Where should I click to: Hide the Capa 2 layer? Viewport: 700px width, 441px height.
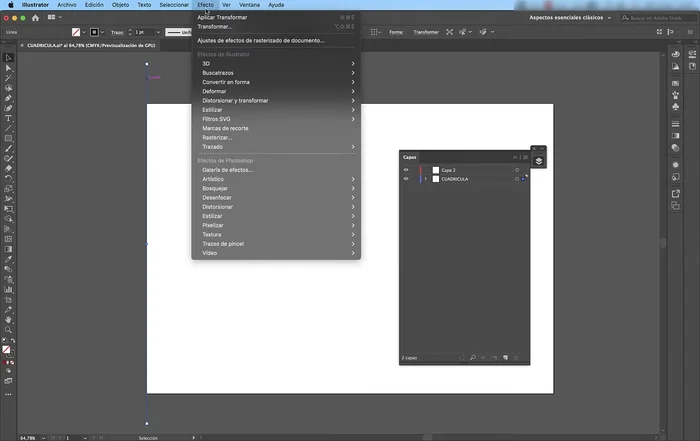pos(406,170)
